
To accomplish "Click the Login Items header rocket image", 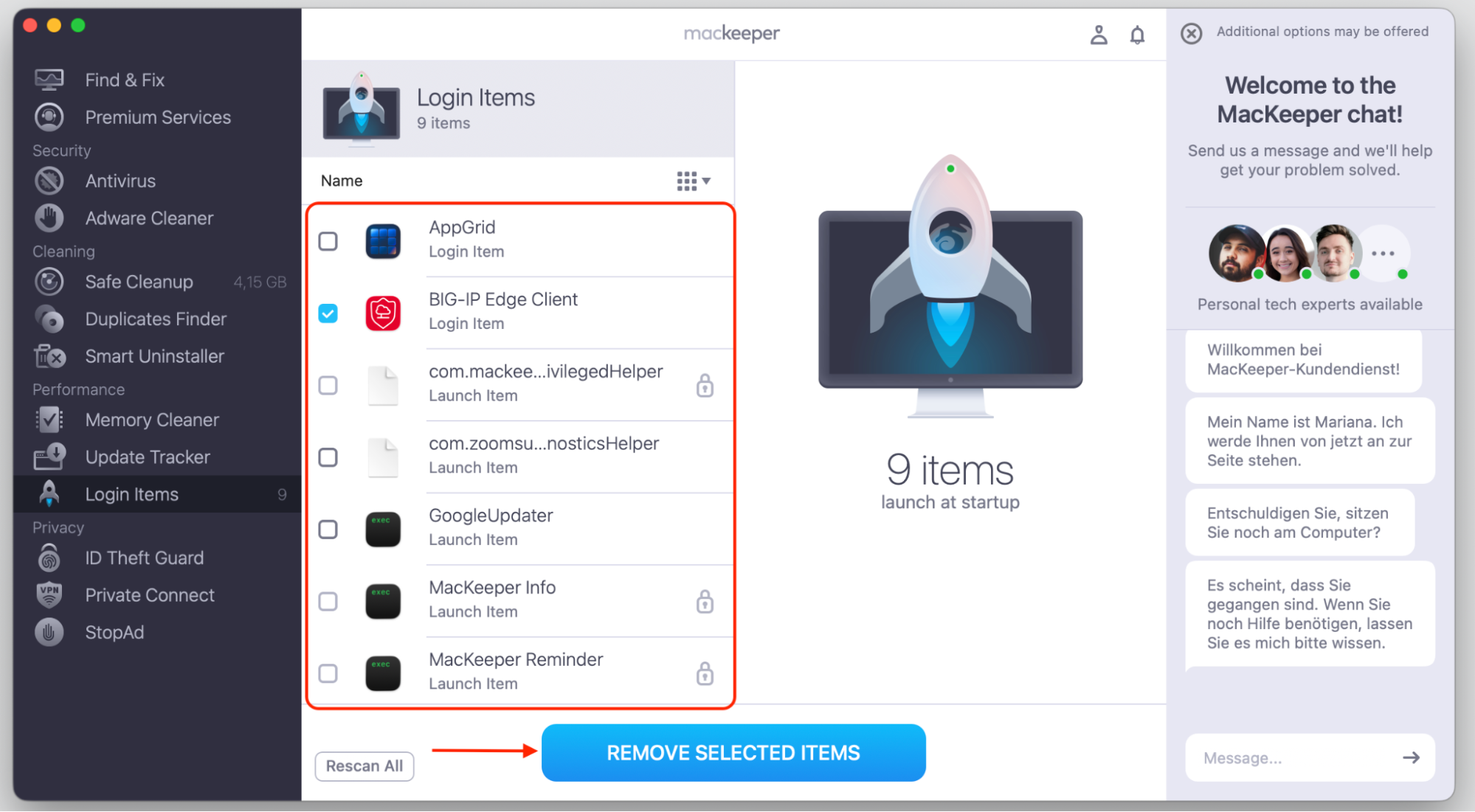I will pos(362,108).
